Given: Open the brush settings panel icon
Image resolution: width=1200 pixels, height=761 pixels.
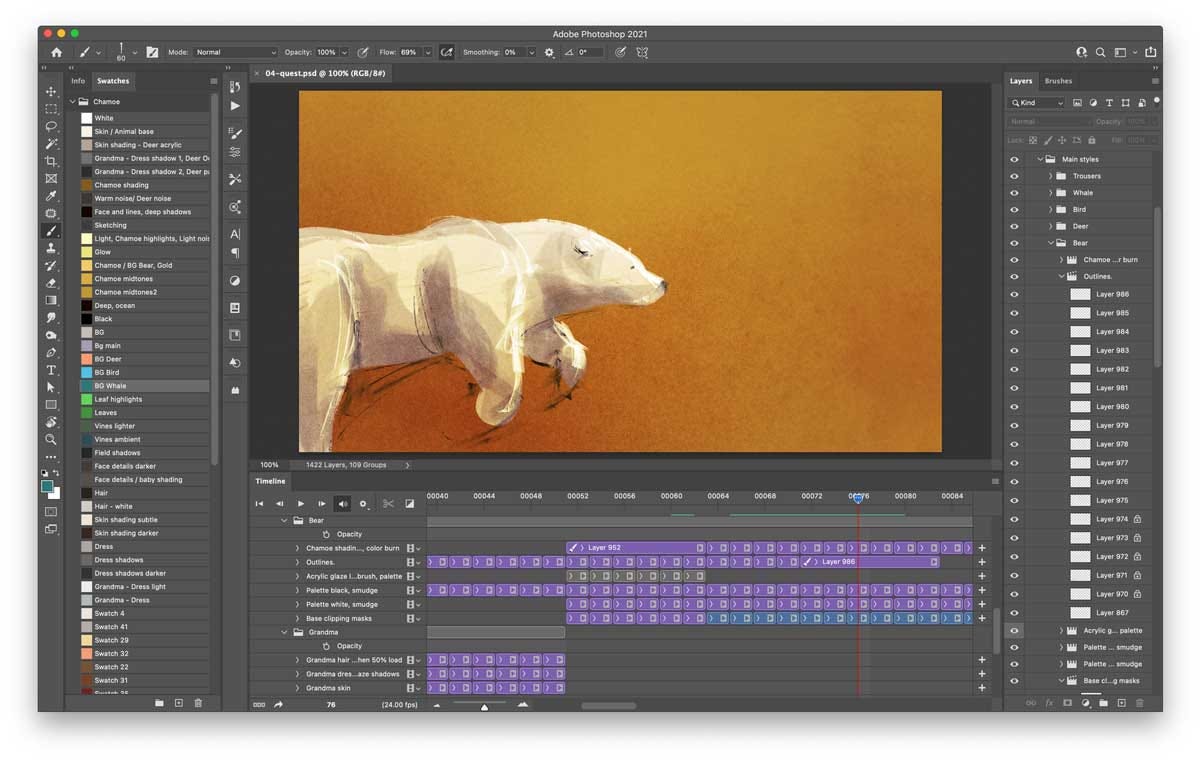Looking at the screenshot, I should click(152, 52).
